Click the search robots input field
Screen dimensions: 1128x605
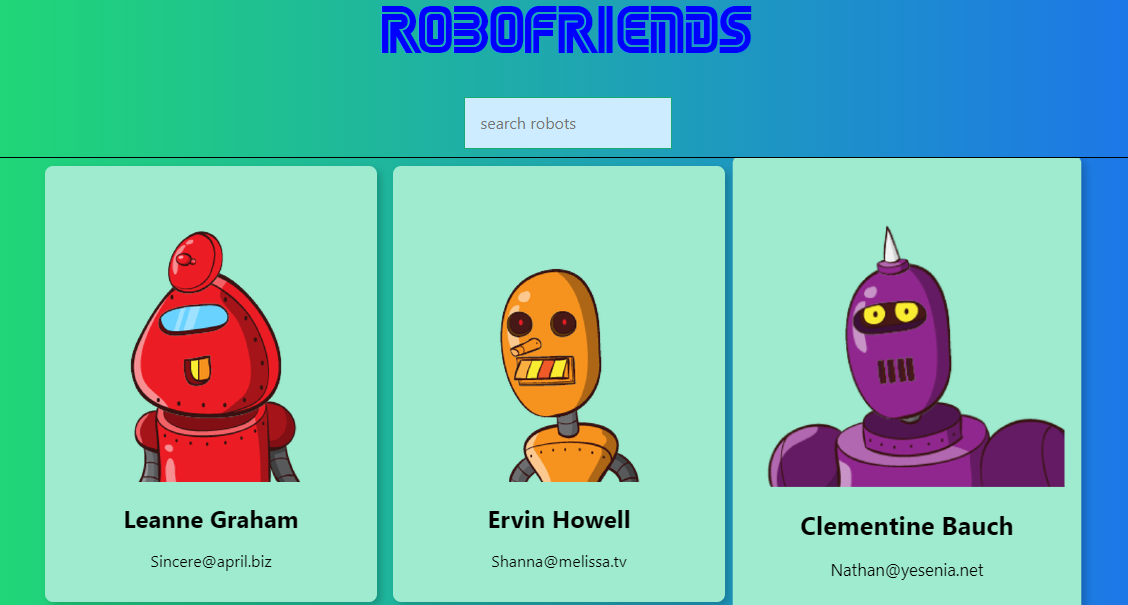568,123
